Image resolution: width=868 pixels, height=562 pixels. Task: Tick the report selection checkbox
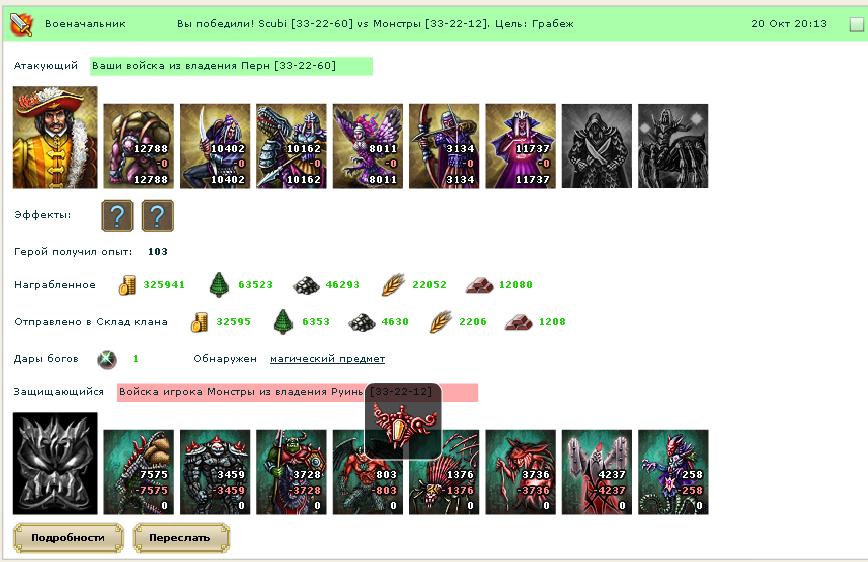[x=856, y=24]
